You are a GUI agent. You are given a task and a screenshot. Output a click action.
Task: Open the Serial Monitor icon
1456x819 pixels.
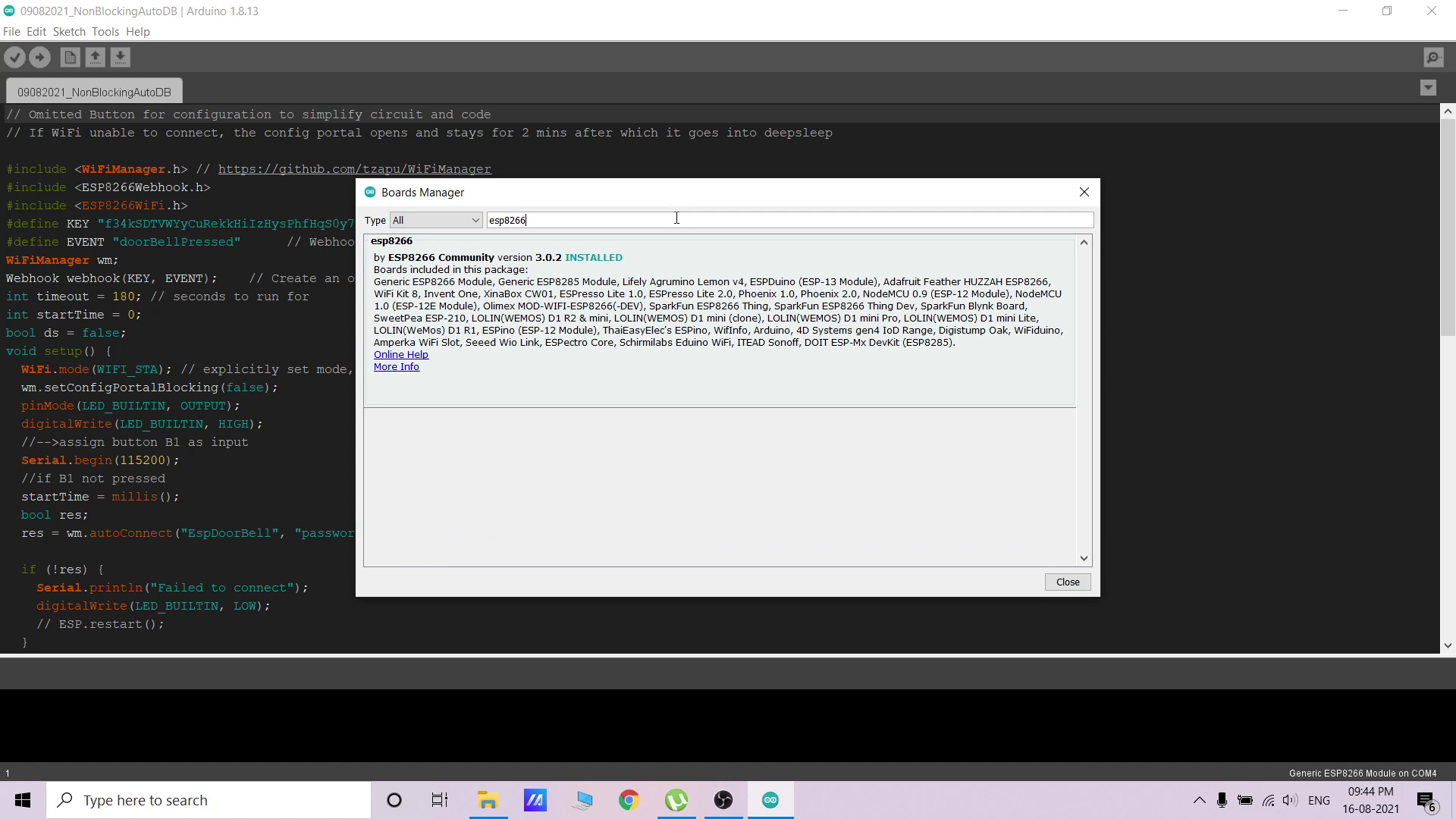(x=1433, y=58)
